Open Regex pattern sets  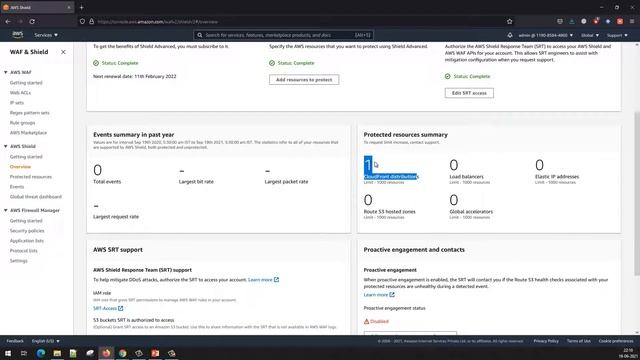point(29,113)
